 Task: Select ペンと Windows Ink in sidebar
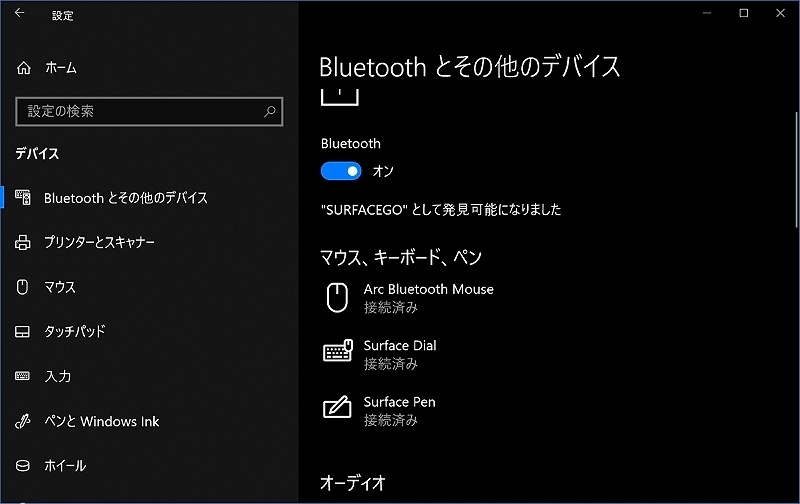(x=101, y=421)
